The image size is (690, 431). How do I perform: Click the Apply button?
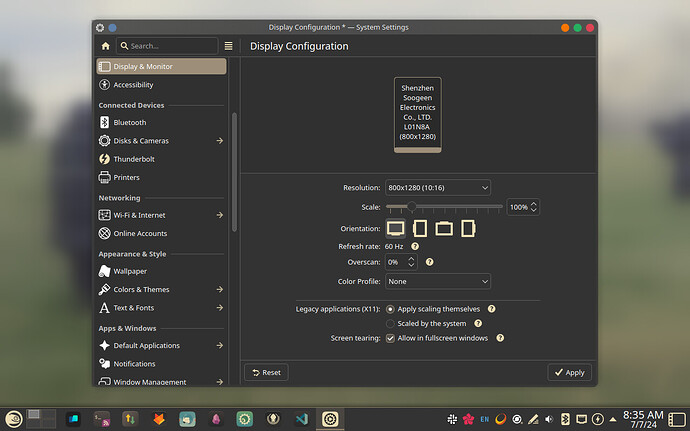569,372
